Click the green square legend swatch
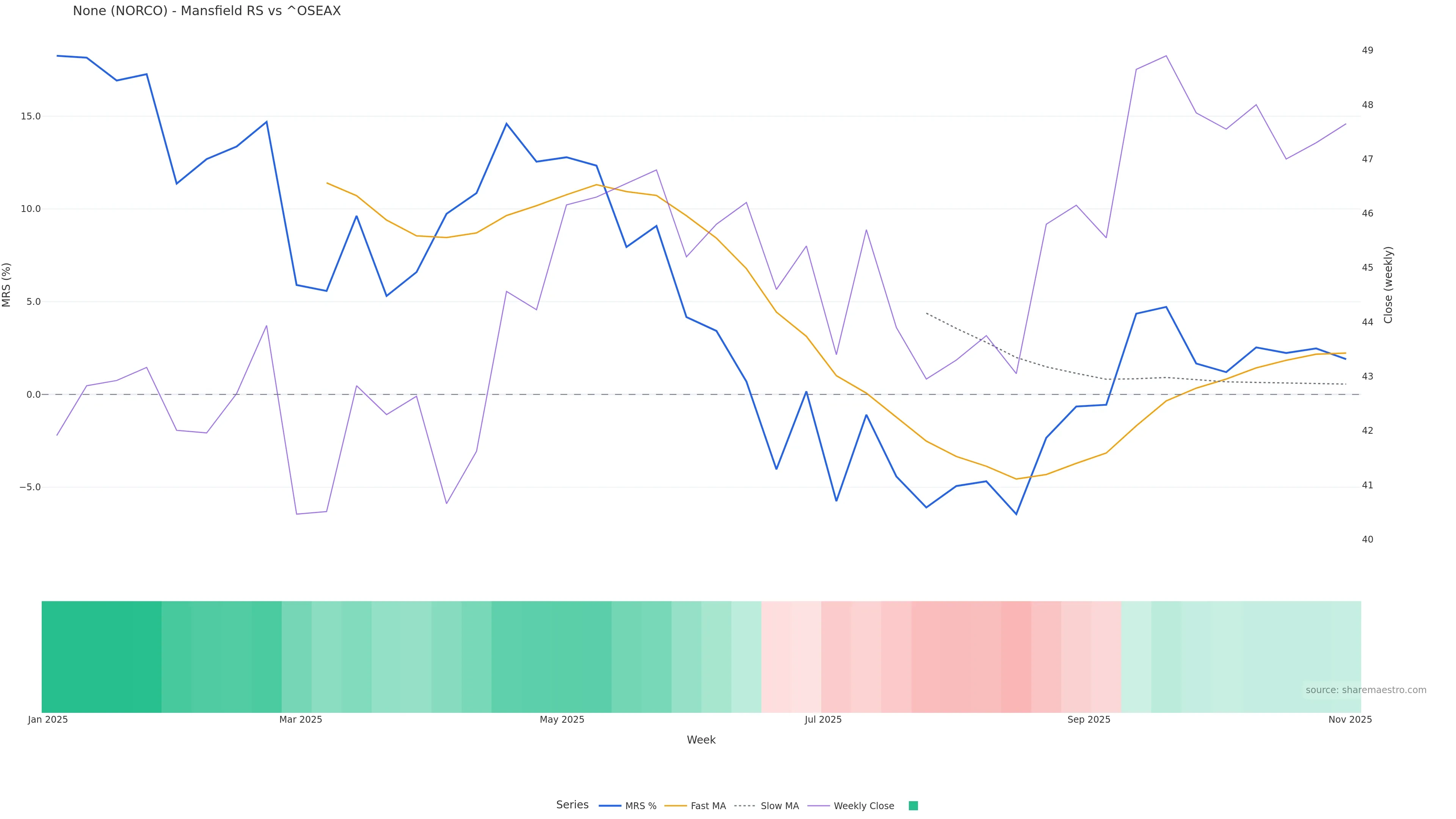This screenshot has width=1456, height=819. [913, 806]
